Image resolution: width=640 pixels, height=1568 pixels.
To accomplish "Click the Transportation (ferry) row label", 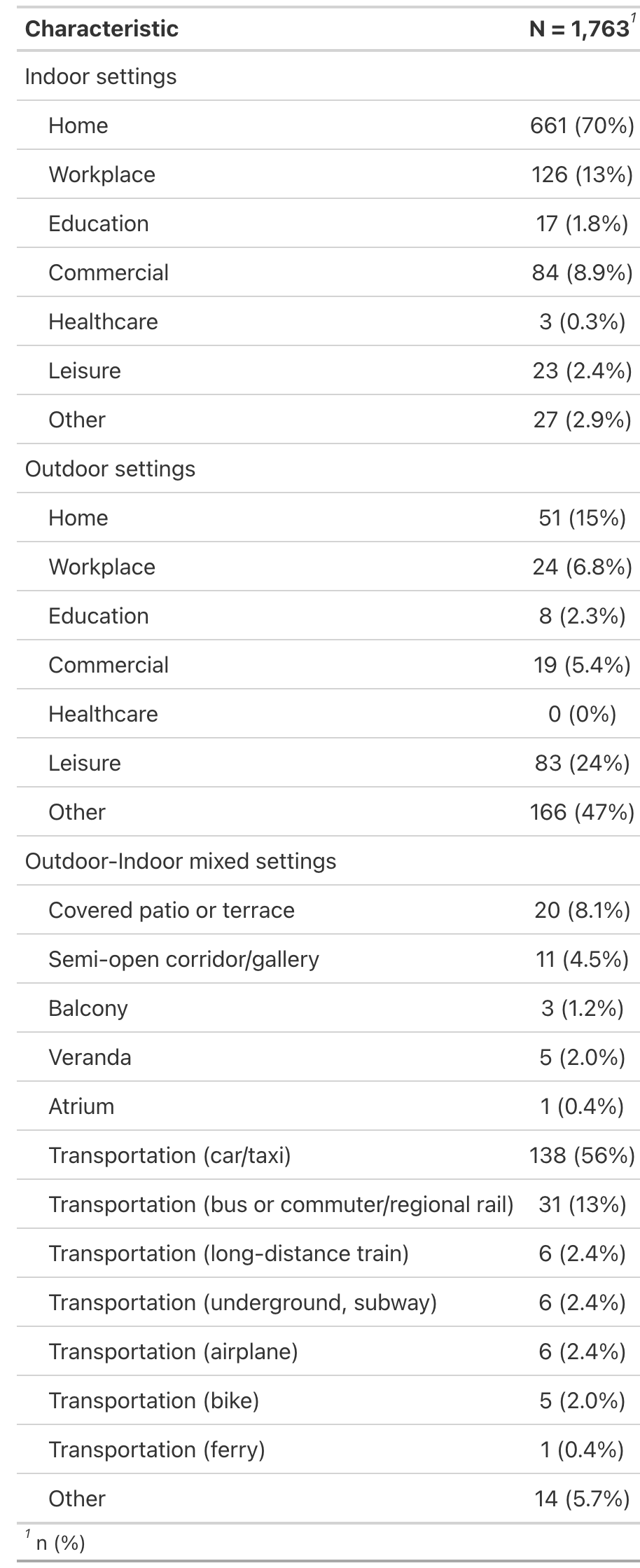I will click(157, 1450).
